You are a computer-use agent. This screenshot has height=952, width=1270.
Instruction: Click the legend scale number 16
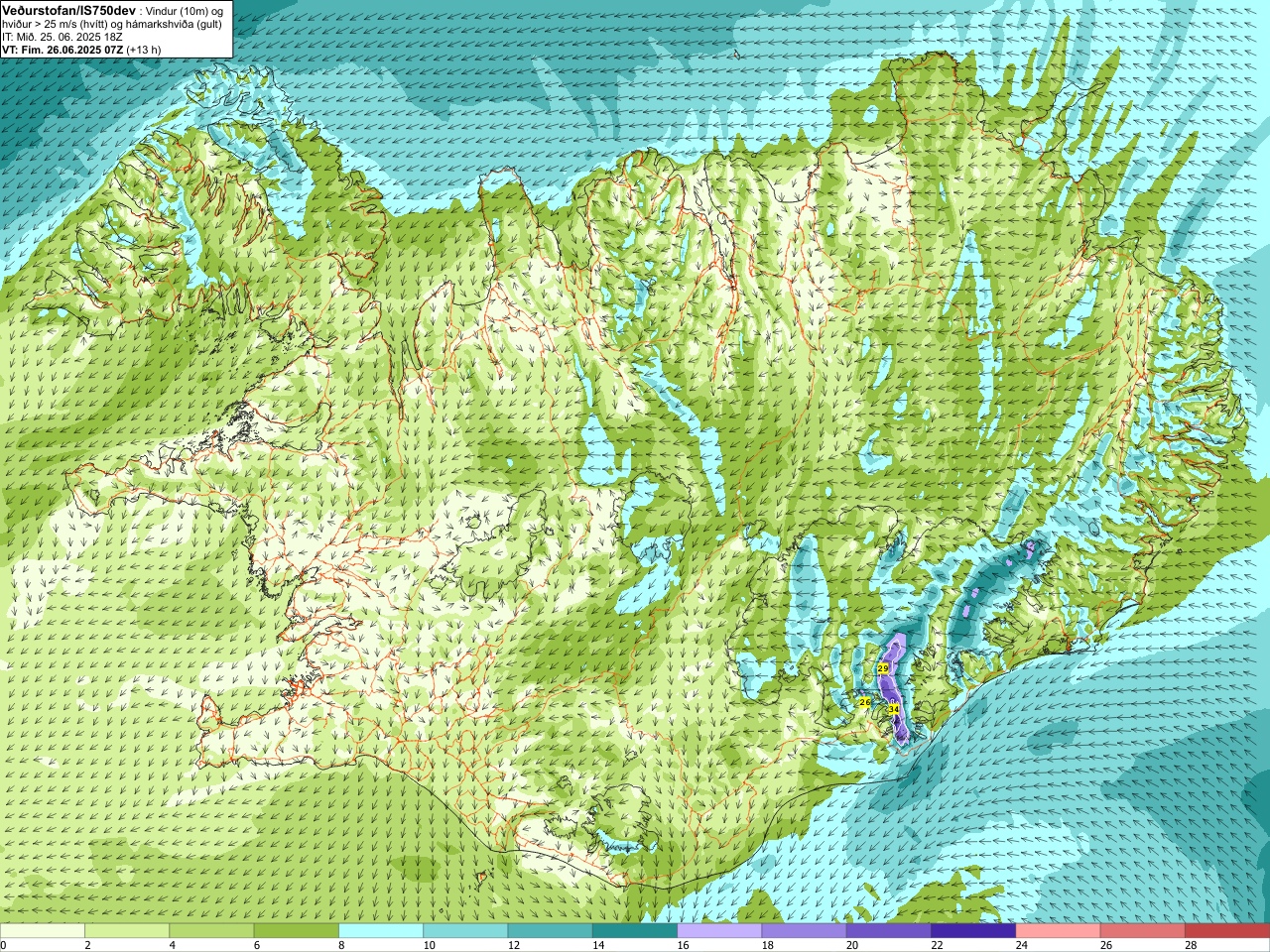(683, 945)
